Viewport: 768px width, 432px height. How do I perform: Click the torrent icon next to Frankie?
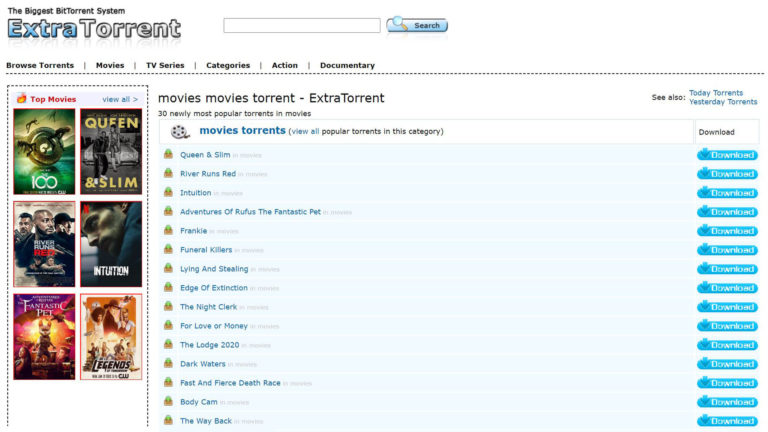[x=169, y=231]
